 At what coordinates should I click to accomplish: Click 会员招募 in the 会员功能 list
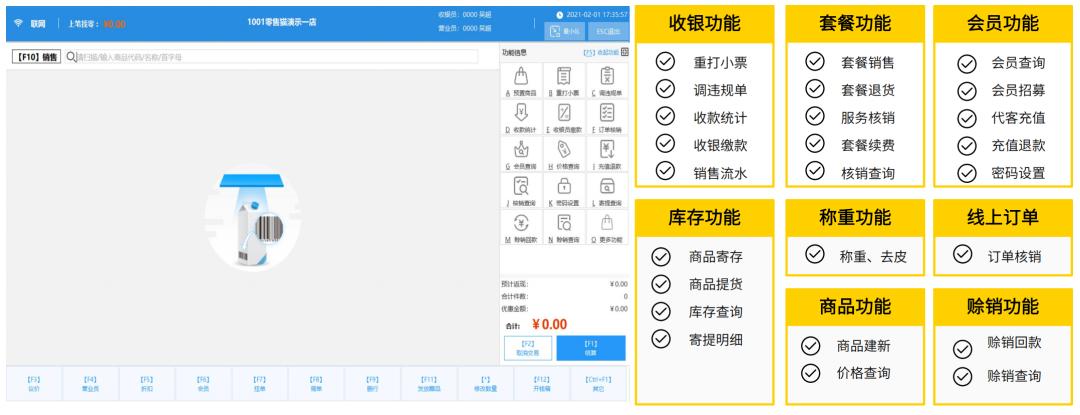pos(1018,90)
